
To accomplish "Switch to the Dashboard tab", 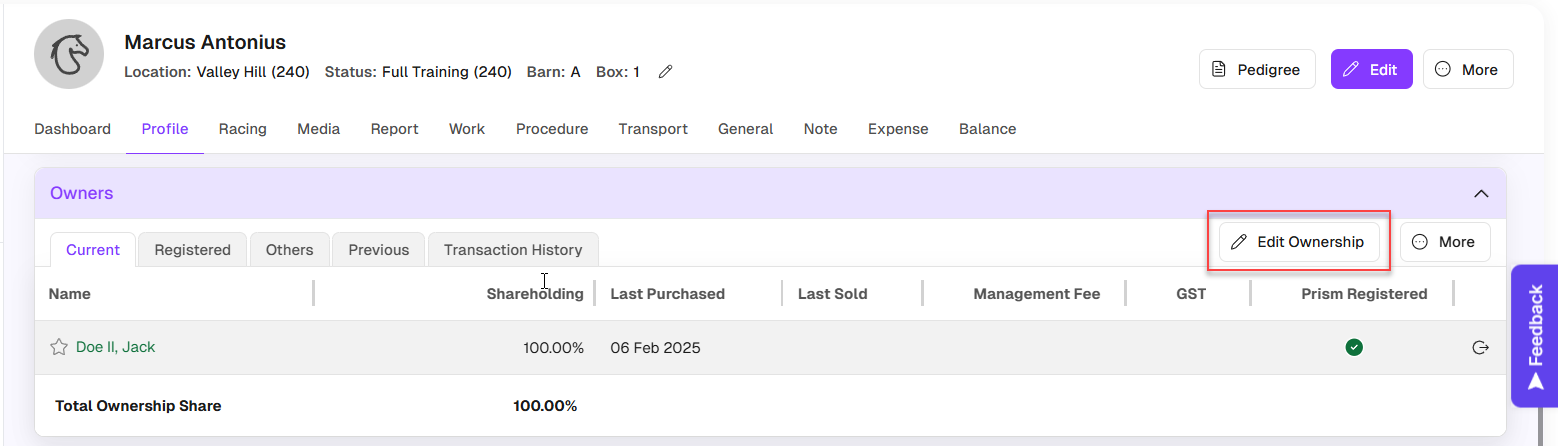I will (x=72, y=129).
